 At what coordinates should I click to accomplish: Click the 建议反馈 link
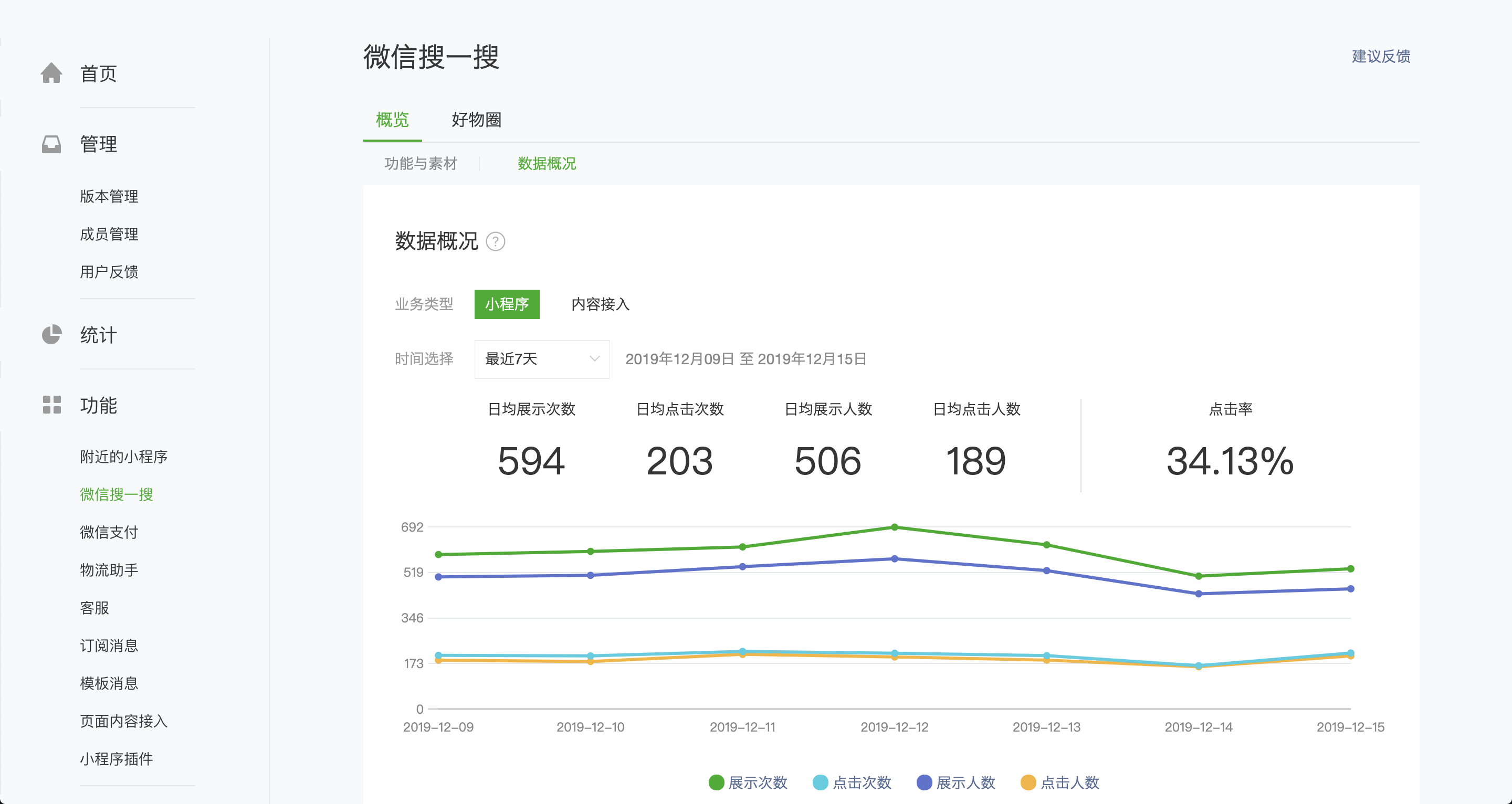click(1381, 56)
